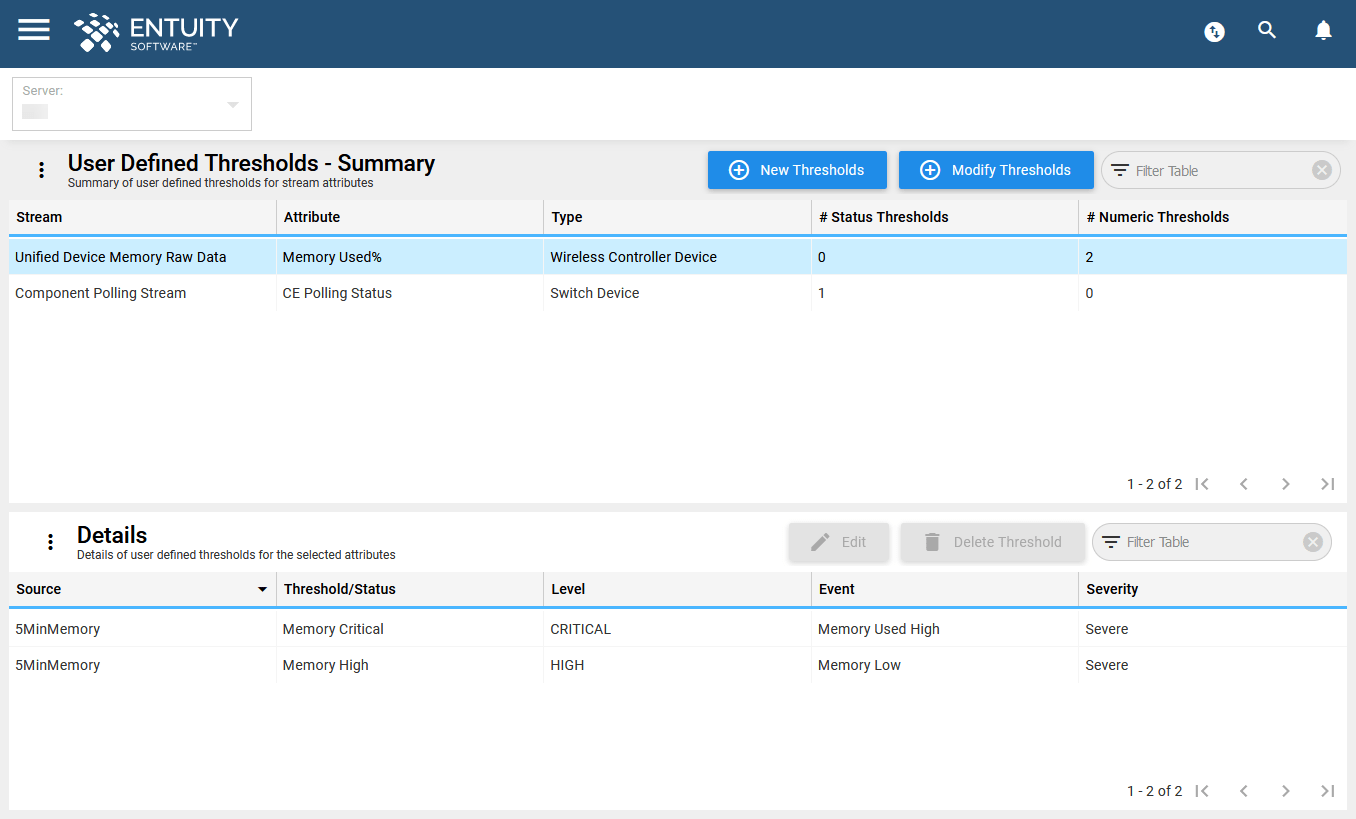
Task: Clear the Summary filter table field
Action: [x=1321, y=170]
